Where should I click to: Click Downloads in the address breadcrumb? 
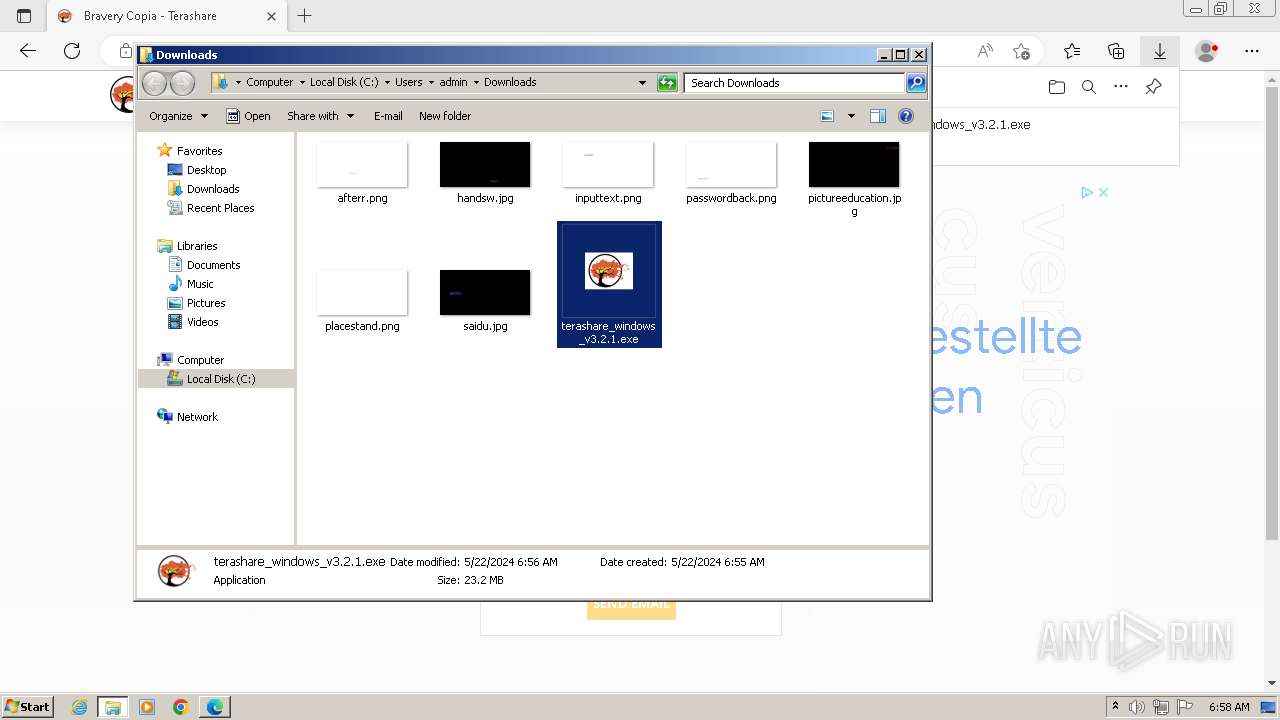click(x=510, y=83)
